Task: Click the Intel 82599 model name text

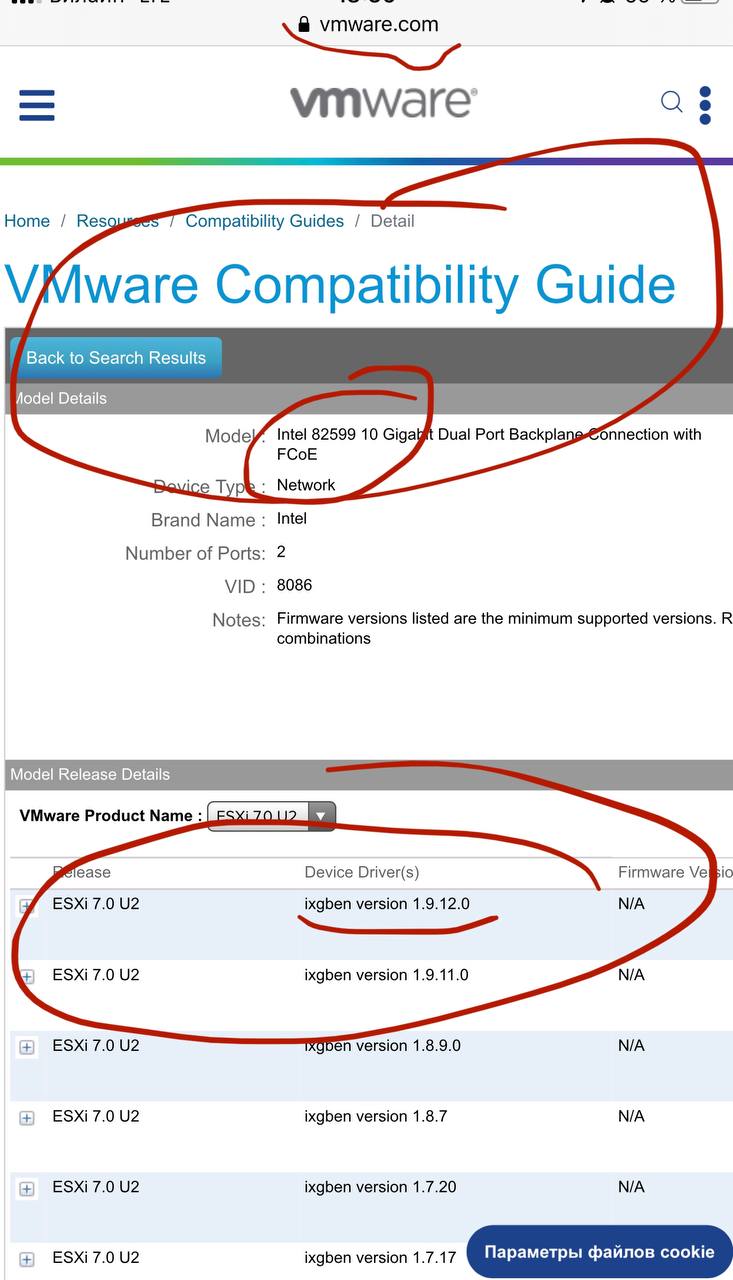Action: 489,444
